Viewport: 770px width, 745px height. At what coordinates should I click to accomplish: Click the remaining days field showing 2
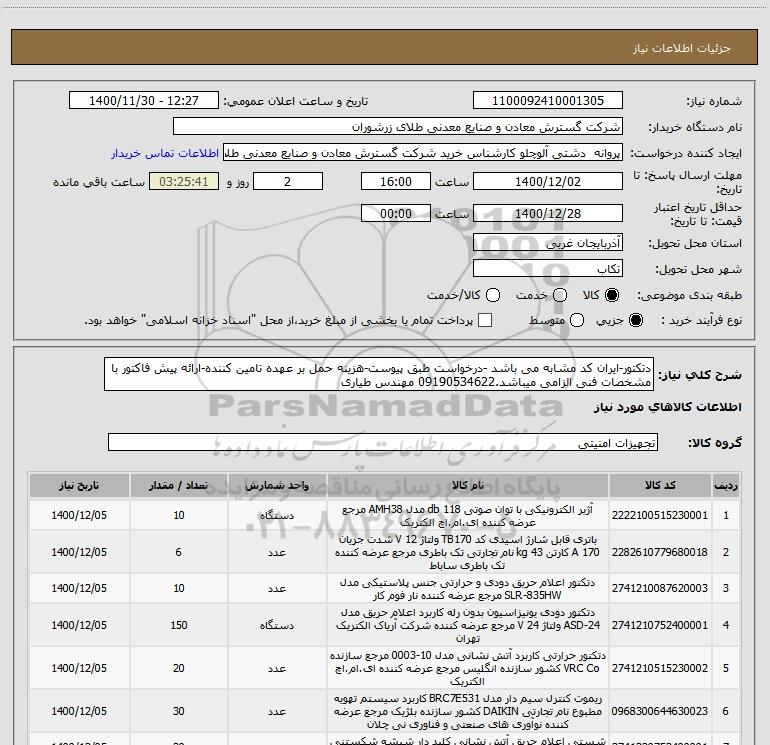click(x=288, y=181)
